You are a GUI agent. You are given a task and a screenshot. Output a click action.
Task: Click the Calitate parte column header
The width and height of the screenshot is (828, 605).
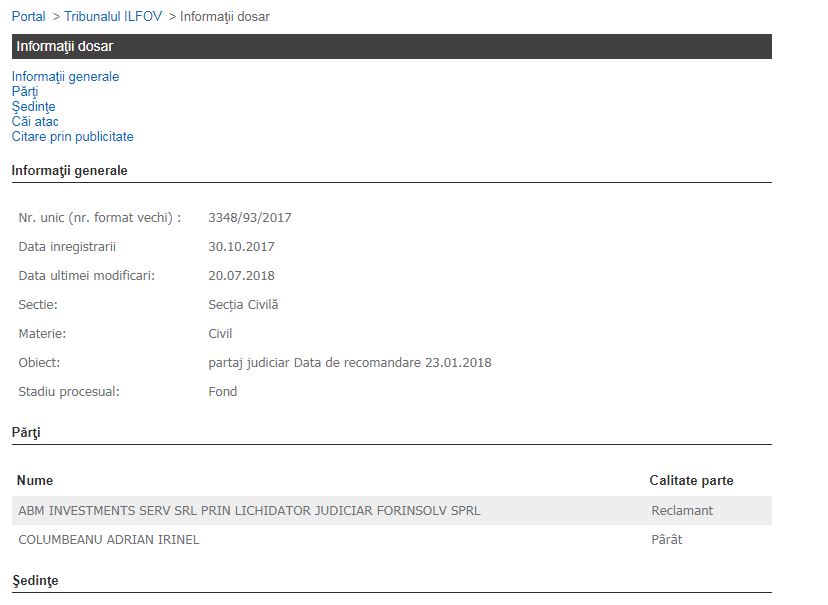click(691, 481)
